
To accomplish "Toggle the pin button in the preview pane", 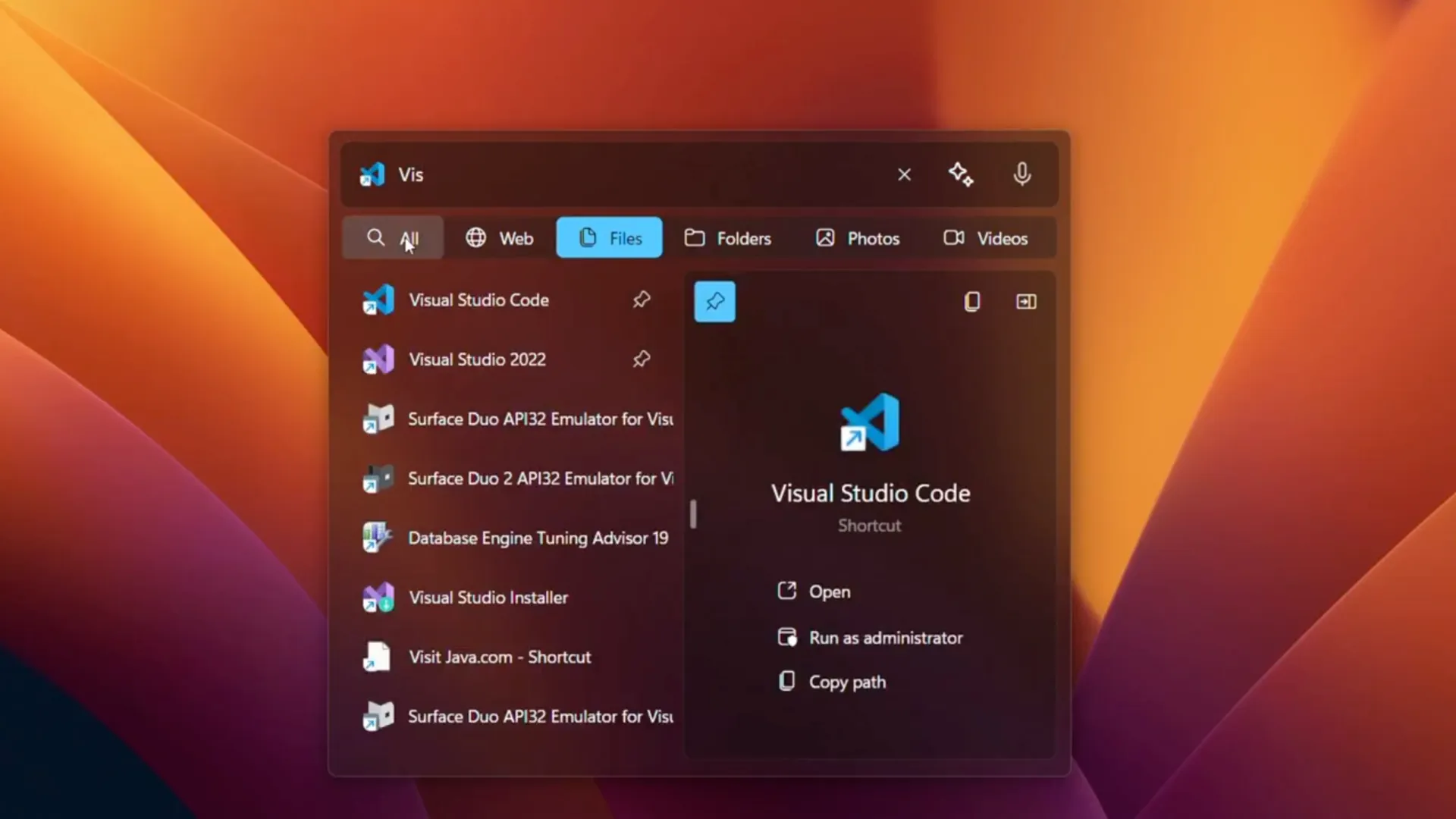I will pos(714,301).
